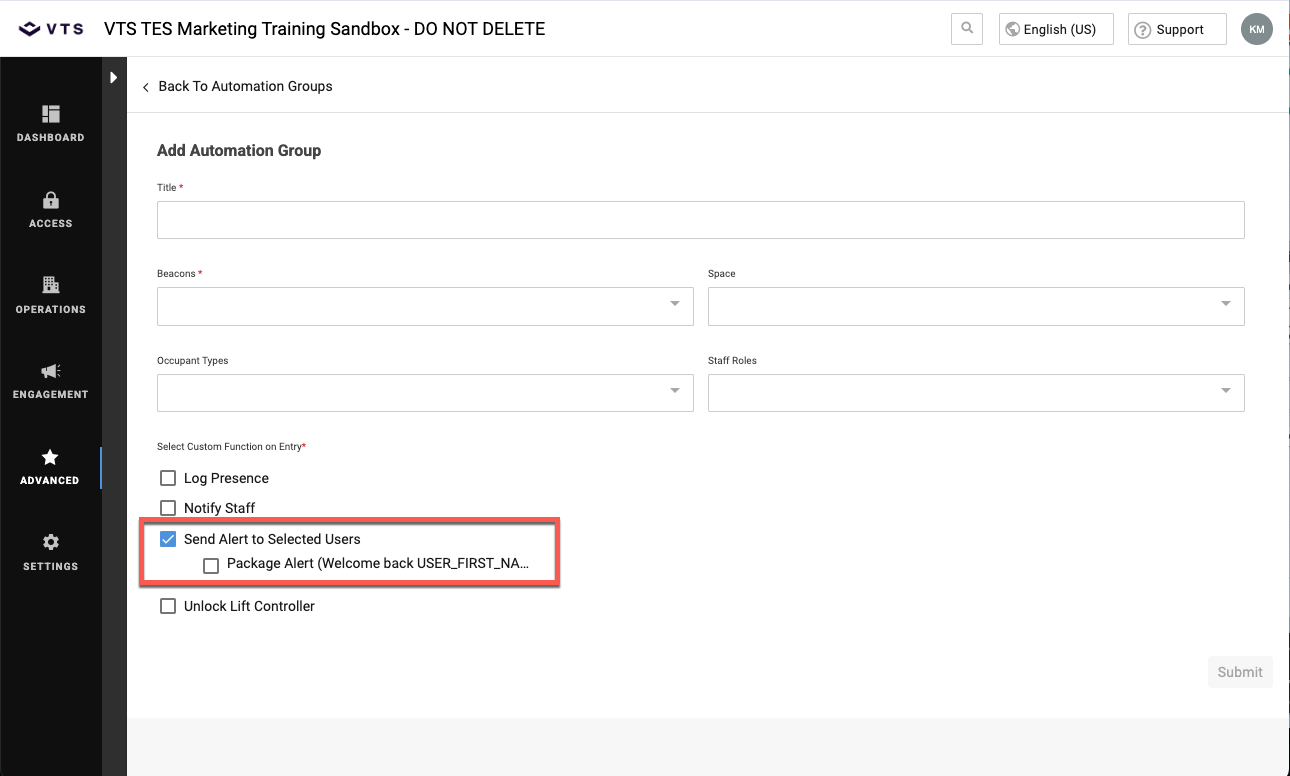
Task: Expand the sidebar with arrow toggle
Action: point(114,77)
